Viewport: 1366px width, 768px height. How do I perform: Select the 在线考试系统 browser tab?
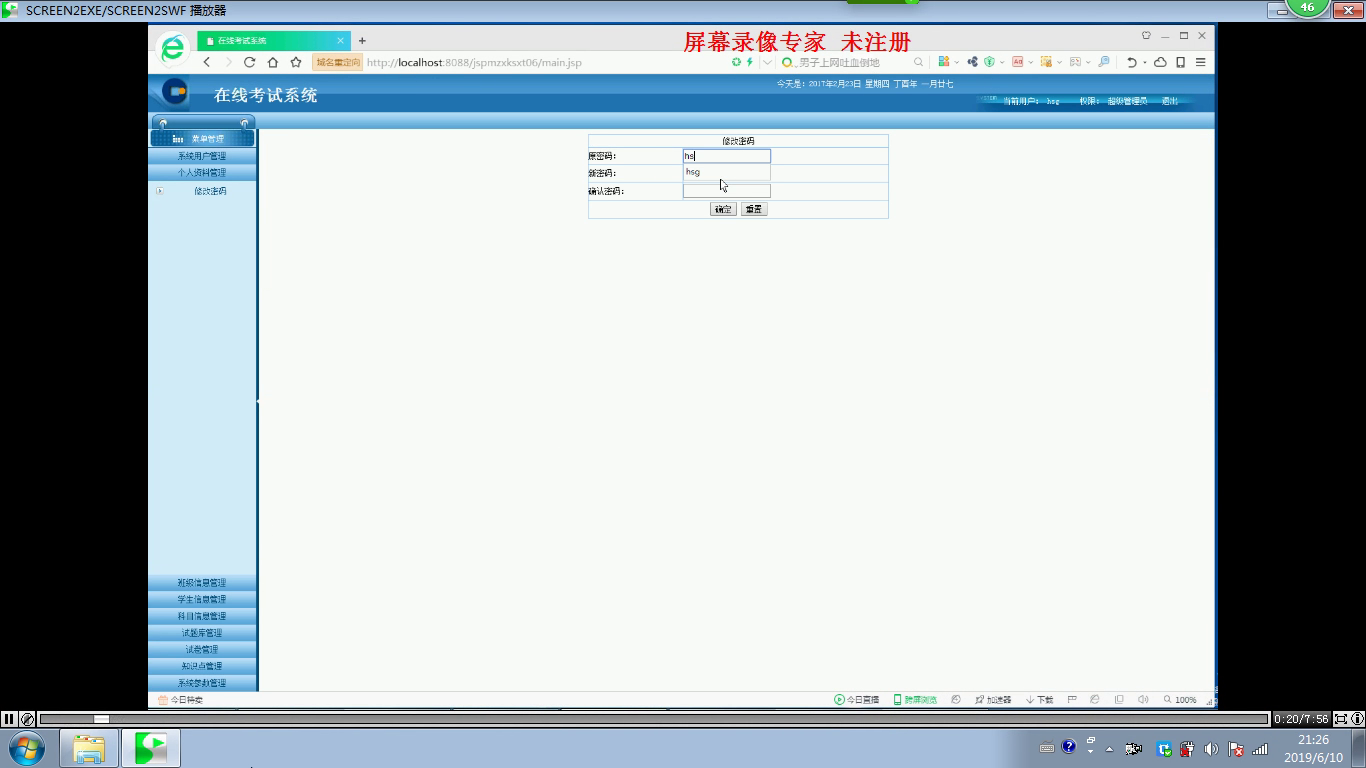click(x=272, y=41)
